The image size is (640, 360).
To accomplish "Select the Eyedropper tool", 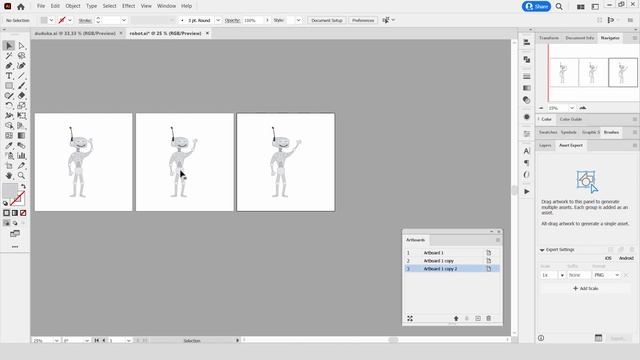I will click(x=9, y=146).
